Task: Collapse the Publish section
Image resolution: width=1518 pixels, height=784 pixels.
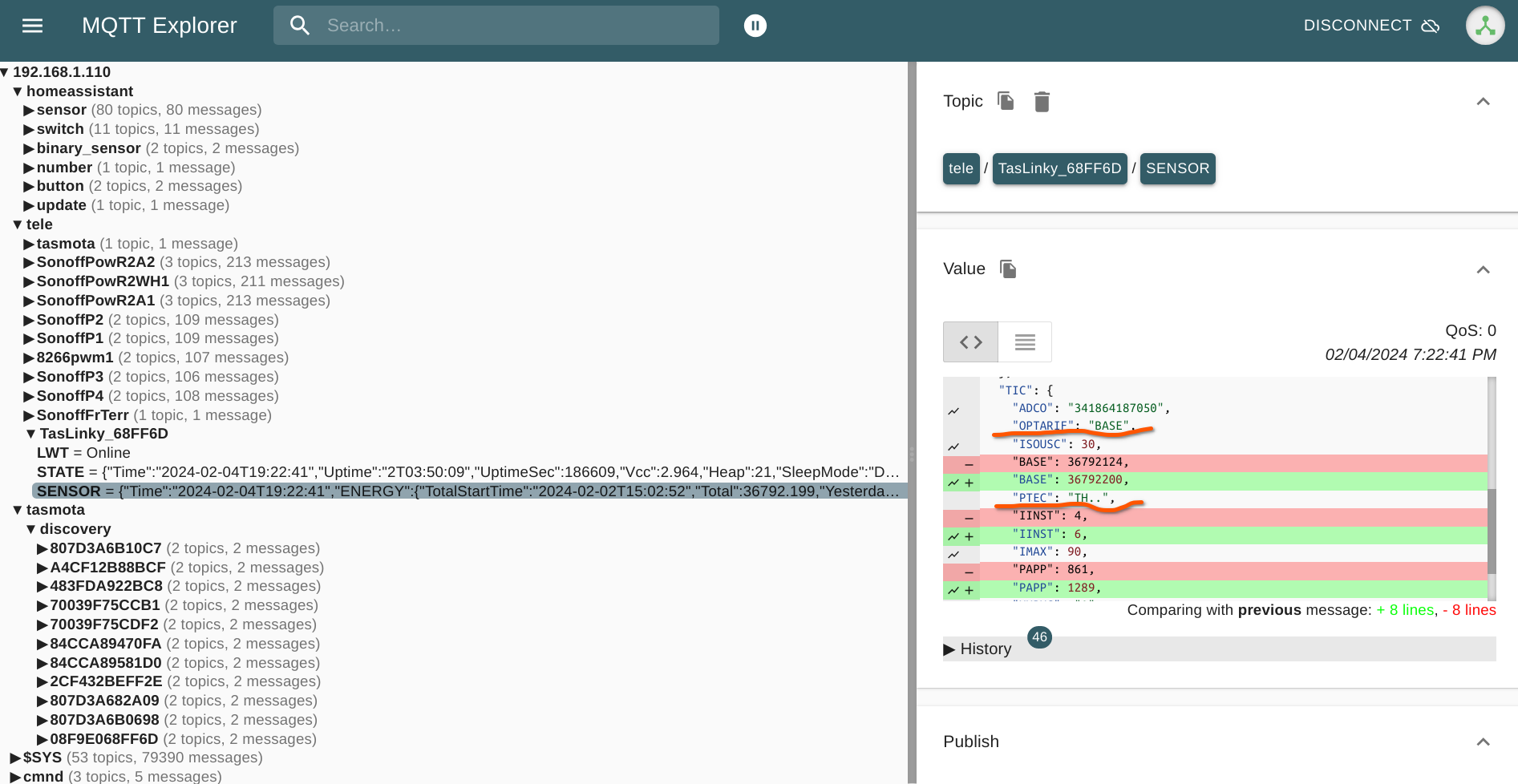Action: 1484,742
